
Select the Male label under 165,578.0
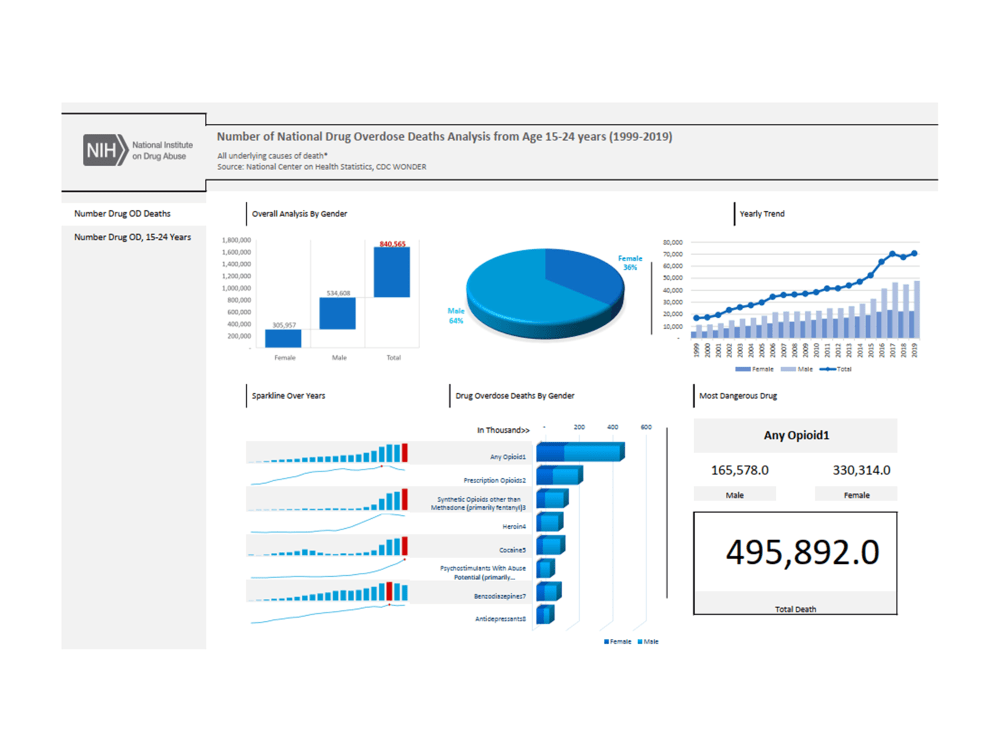[735, 495]
